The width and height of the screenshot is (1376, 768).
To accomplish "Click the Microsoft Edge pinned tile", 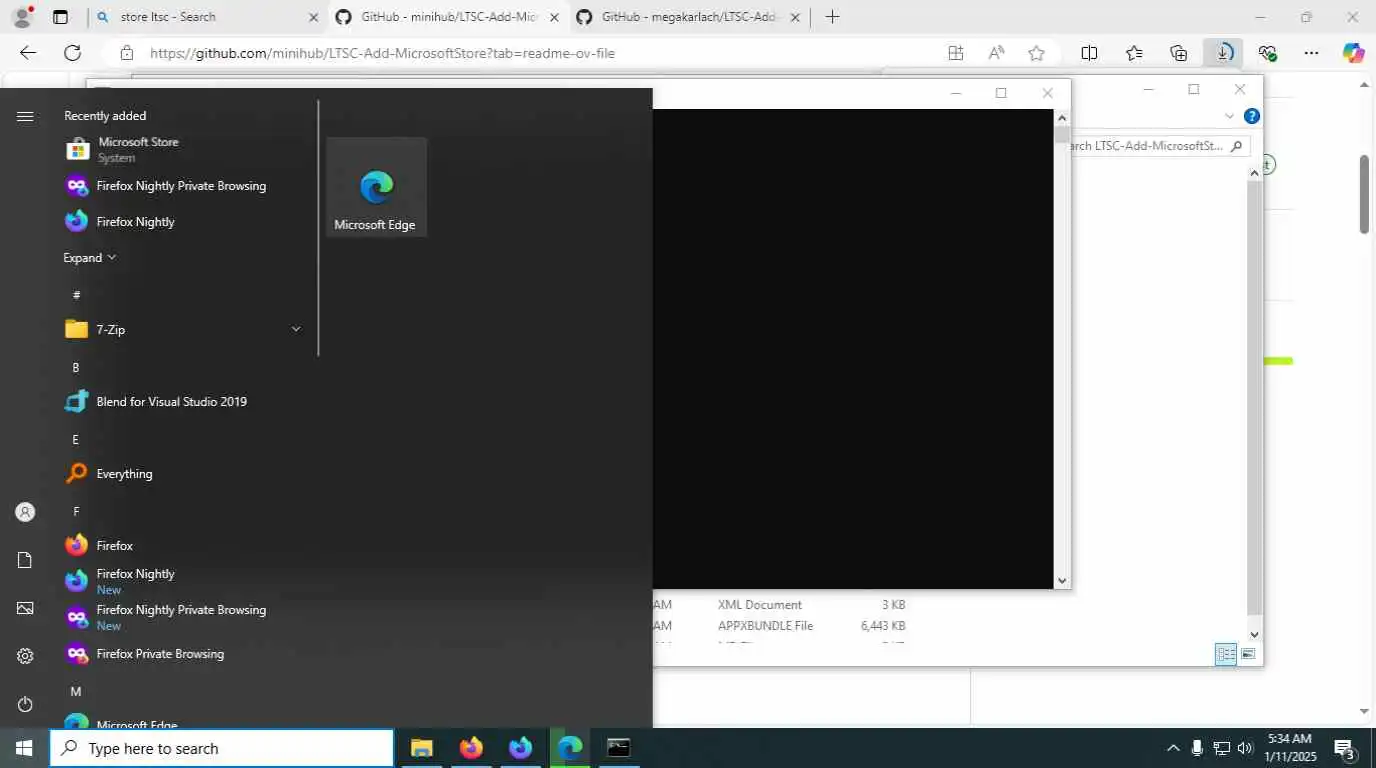I will point(376,187).
